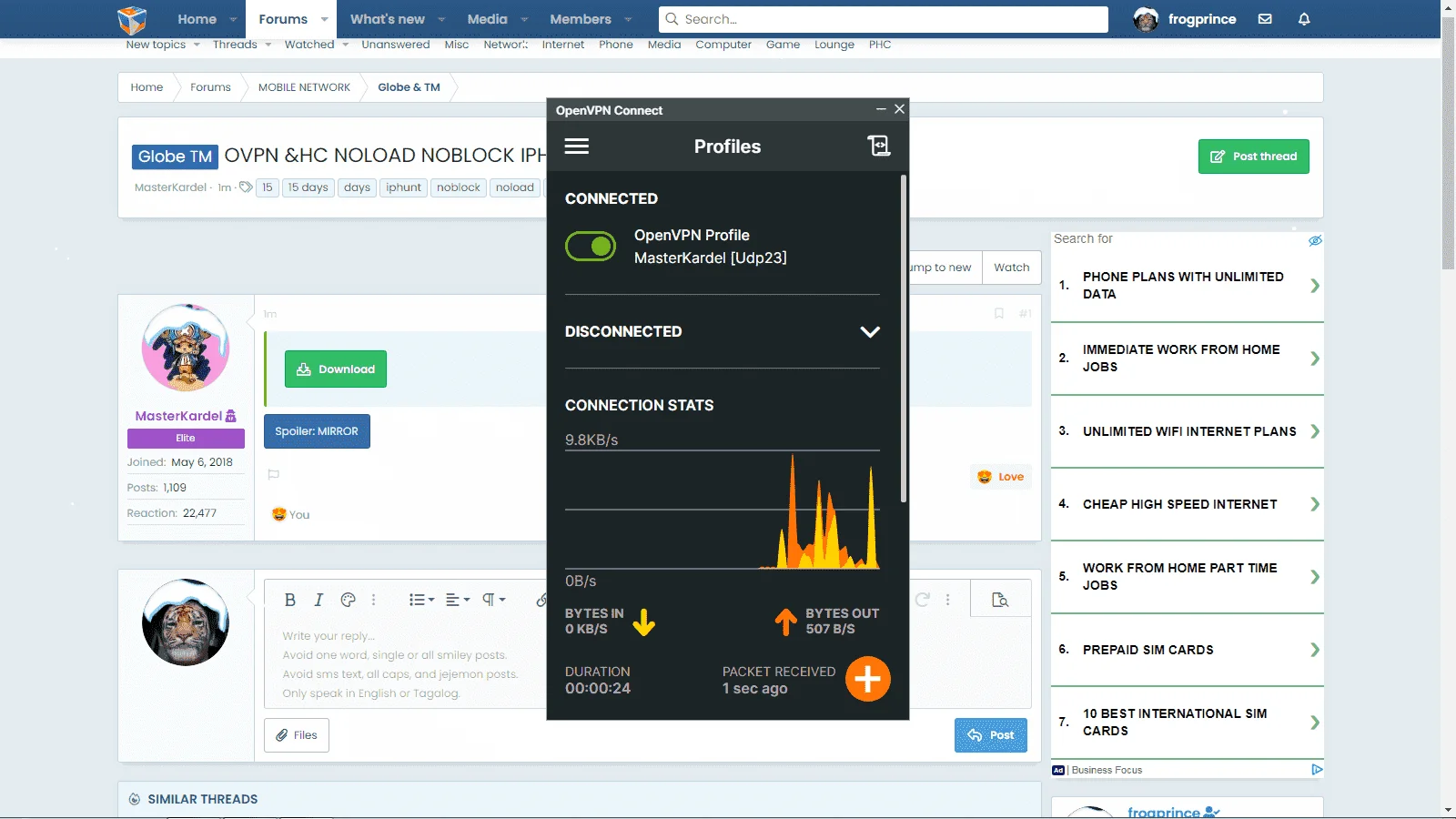Open the inbox envelope icon
1456x819 pixels.
(1265, 19)
